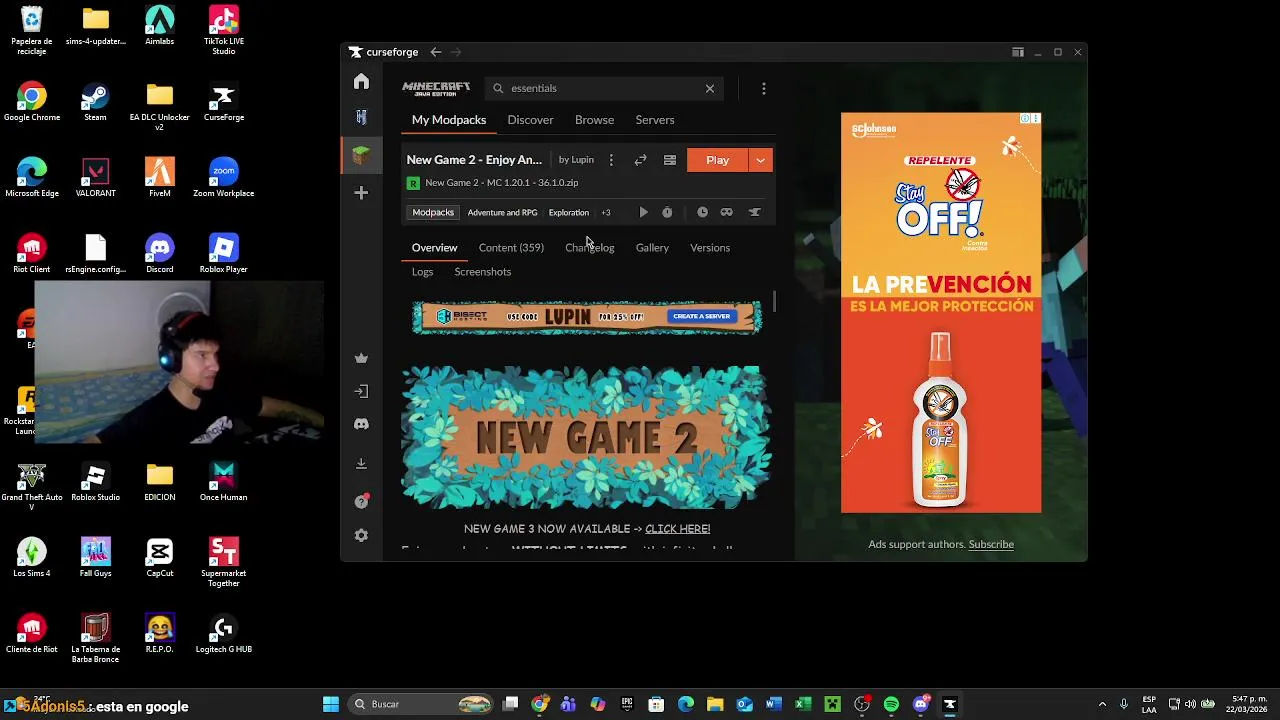Click the stopwatch icon in tag row
Image resolution: width=1280 pixels, height=720 pixels.
pyautogui.click(x=667, y=212)
